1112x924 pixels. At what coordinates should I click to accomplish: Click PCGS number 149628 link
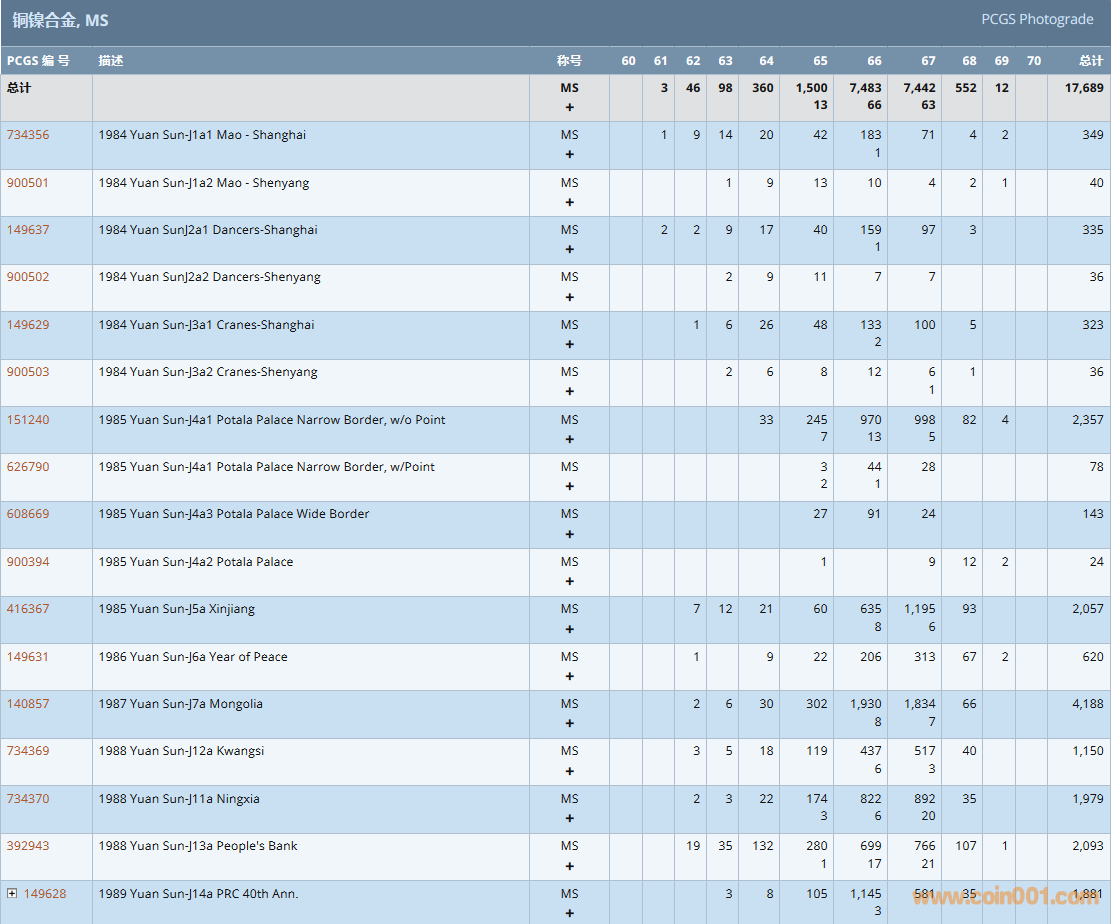click(45, 894)
